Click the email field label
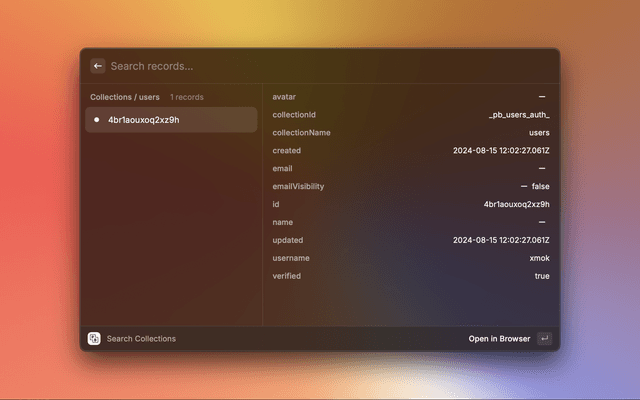 click(282, 168)
